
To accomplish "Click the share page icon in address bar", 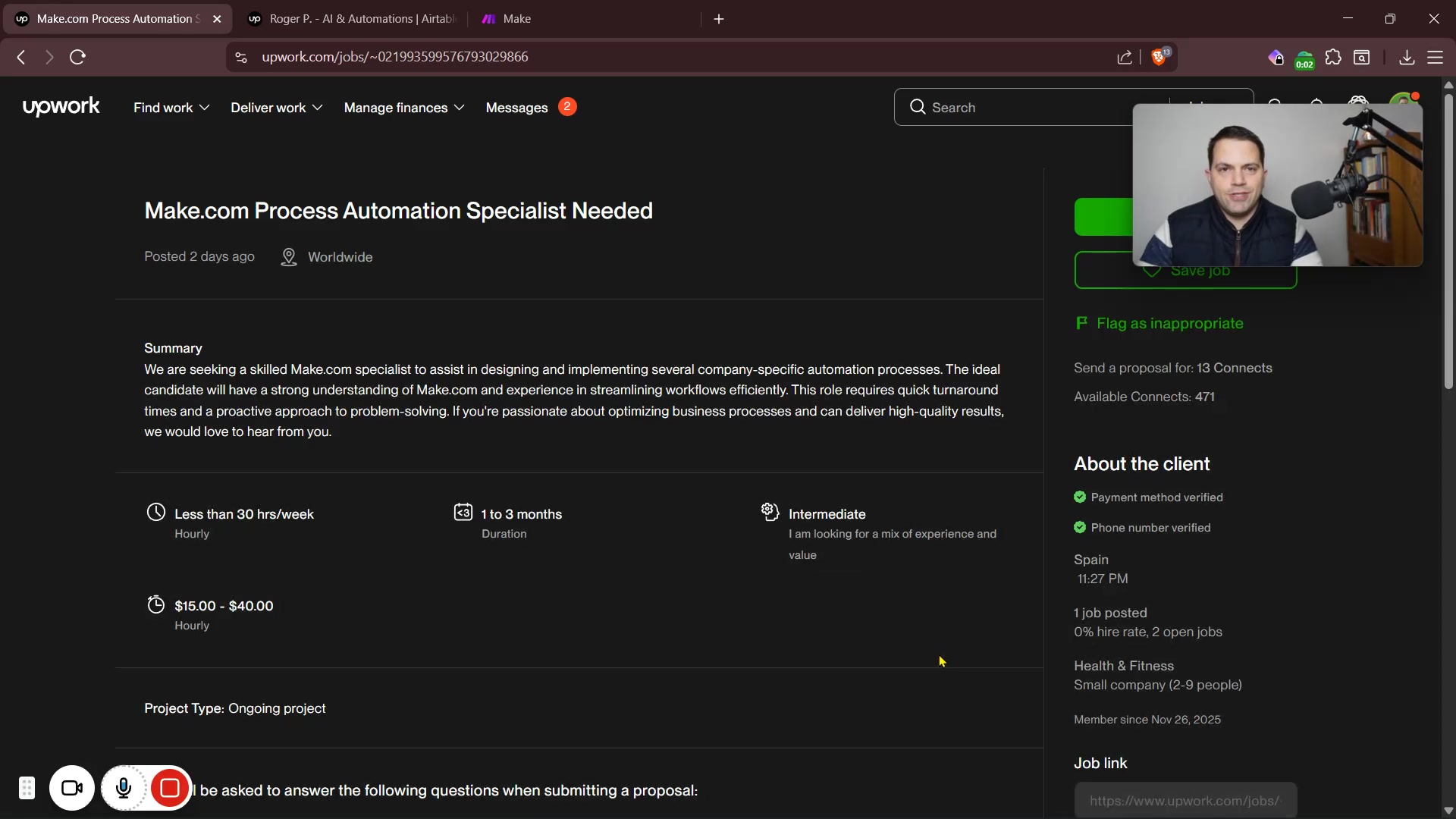I will coord(1125,57).
